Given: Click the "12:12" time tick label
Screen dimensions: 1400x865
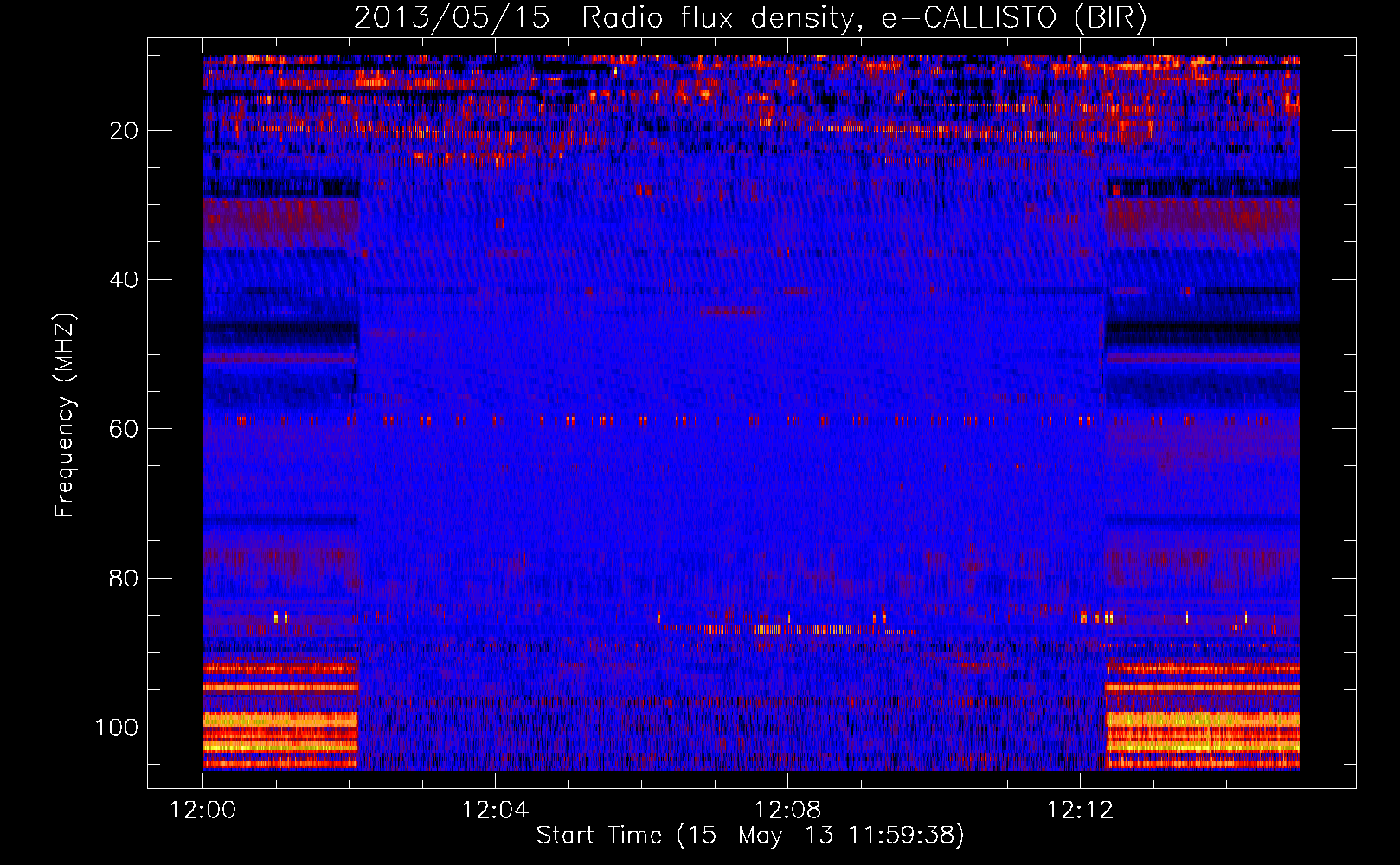Looking at the screenshot, I should click(x=1080, y=811).
